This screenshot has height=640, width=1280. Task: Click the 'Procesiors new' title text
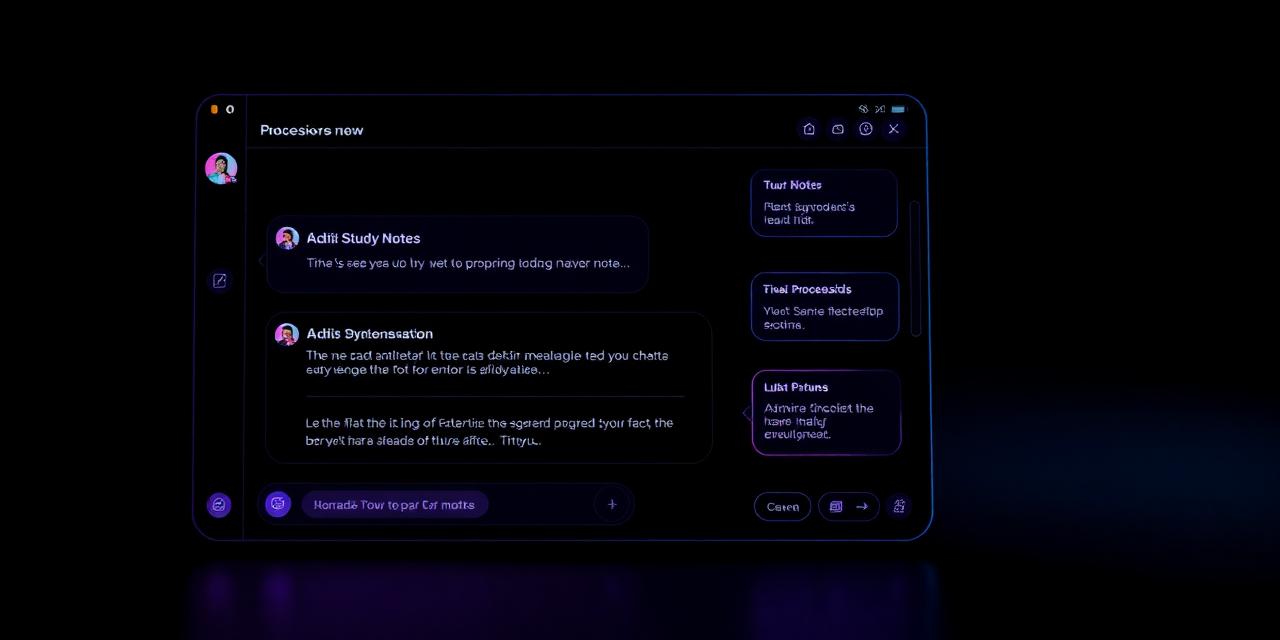coord(312,130)
